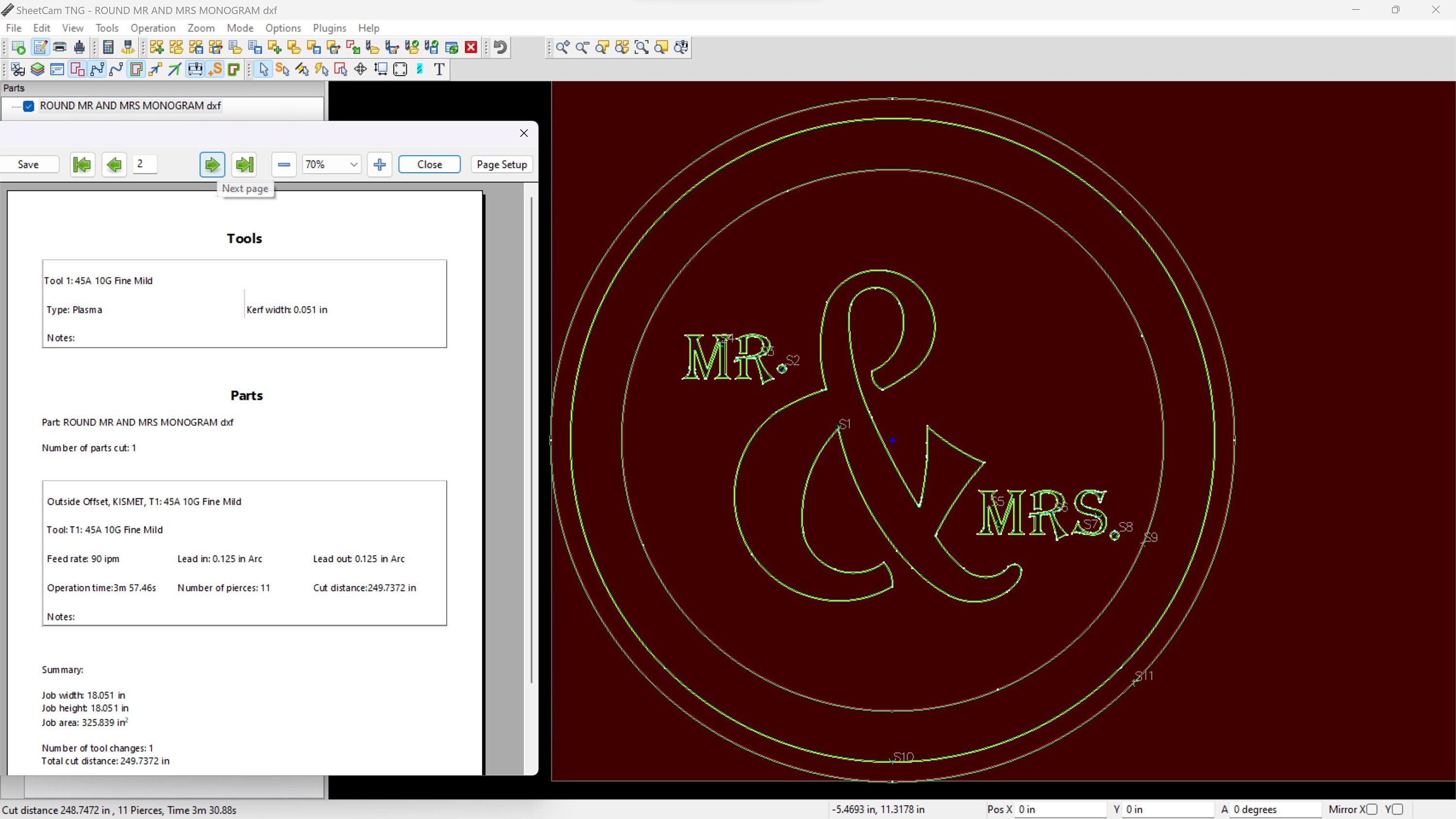Open the Plugins menu

330,28
